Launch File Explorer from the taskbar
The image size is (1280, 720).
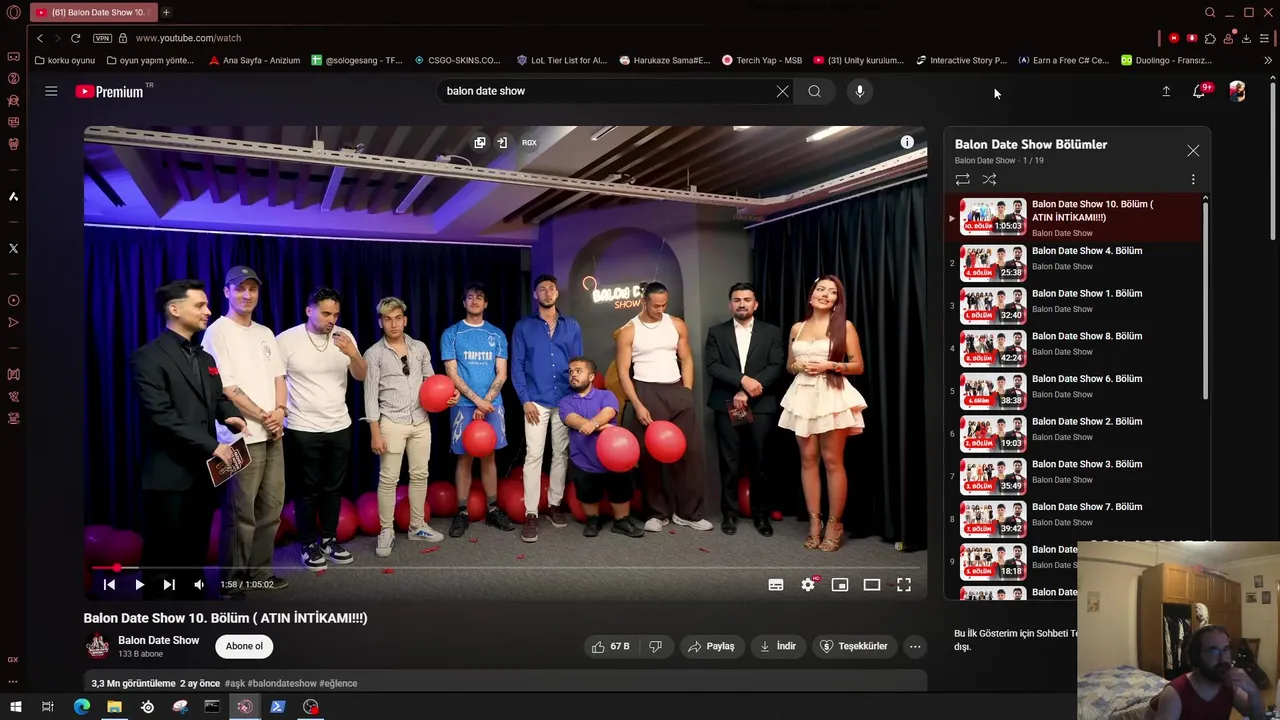114,707
